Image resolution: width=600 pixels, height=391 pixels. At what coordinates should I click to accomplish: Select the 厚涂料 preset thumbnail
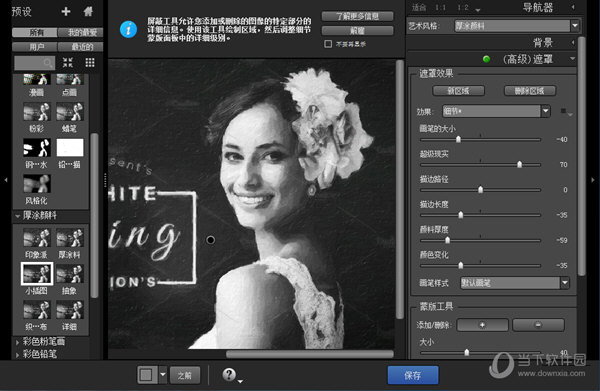click(x=70, y=238)
